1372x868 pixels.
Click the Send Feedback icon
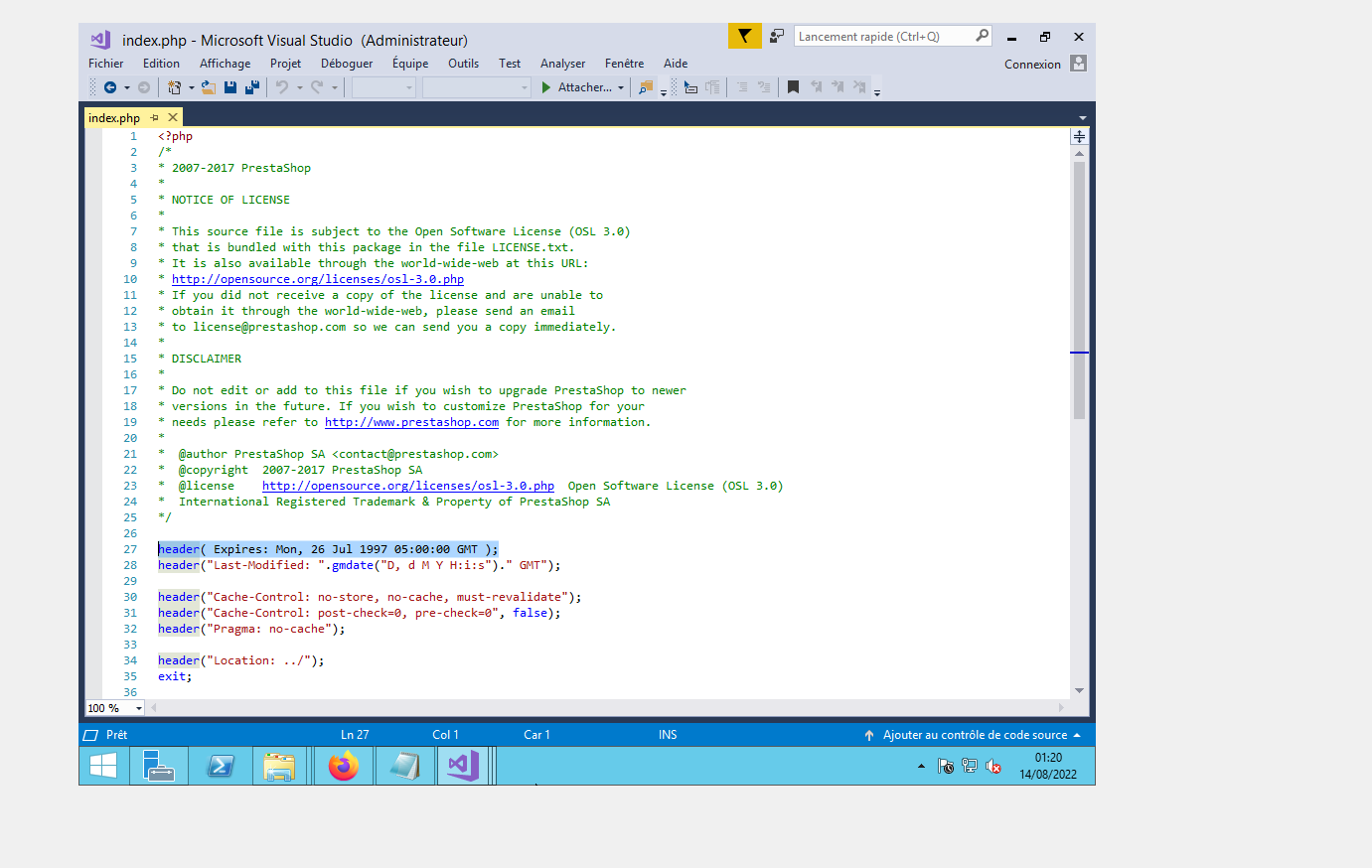pyautogui.click(x=777, y=36)
